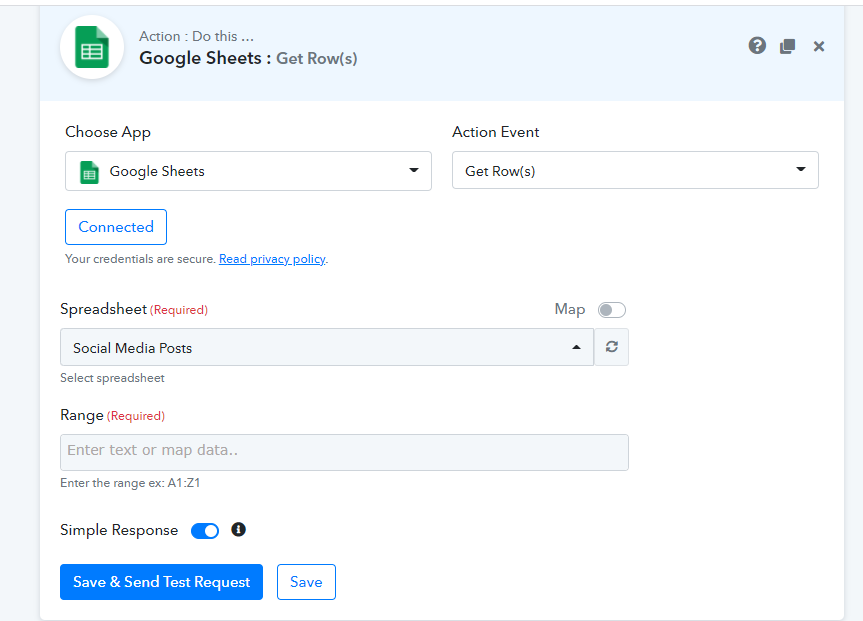Viewport: 863px width, 621px height.
Task: Toggle the Map switch for Spreadsheet
Action: 612,310
